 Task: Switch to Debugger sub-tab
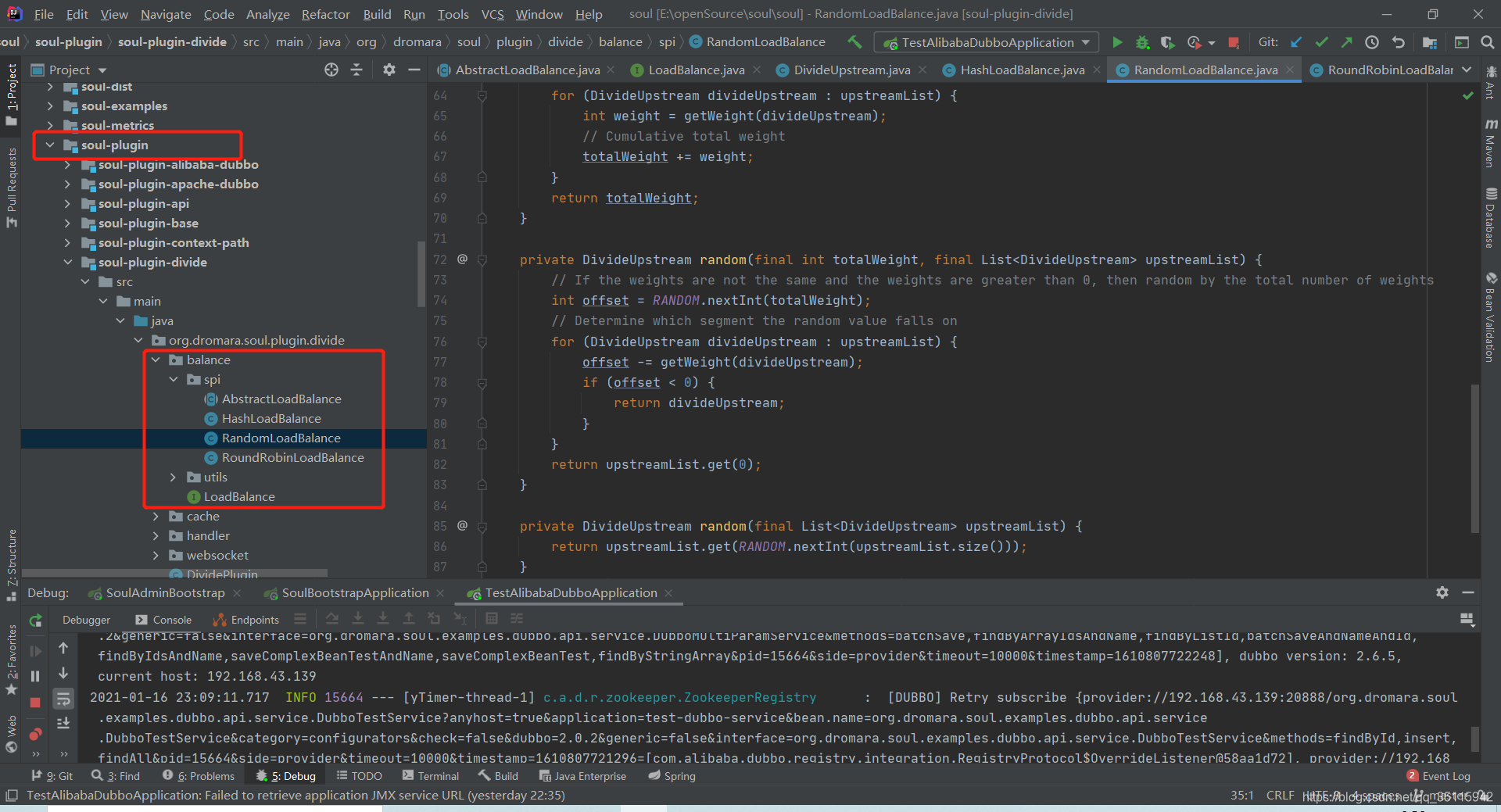(x=86, y=620)
